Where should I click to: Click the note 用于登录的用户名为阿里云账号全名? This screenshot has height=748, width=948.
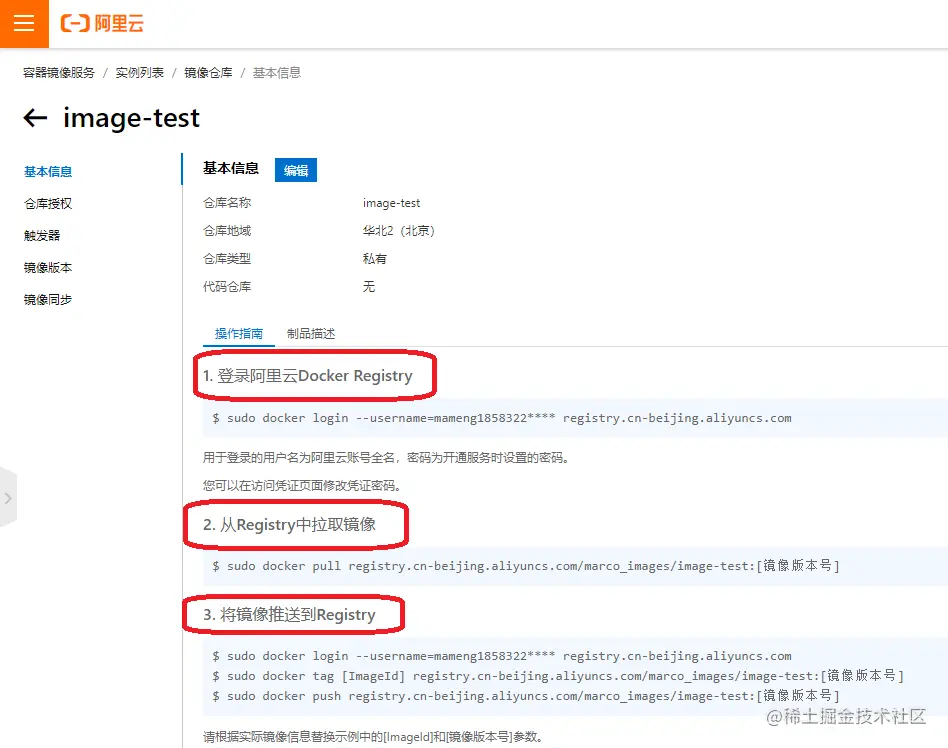[x=387, y=458]
